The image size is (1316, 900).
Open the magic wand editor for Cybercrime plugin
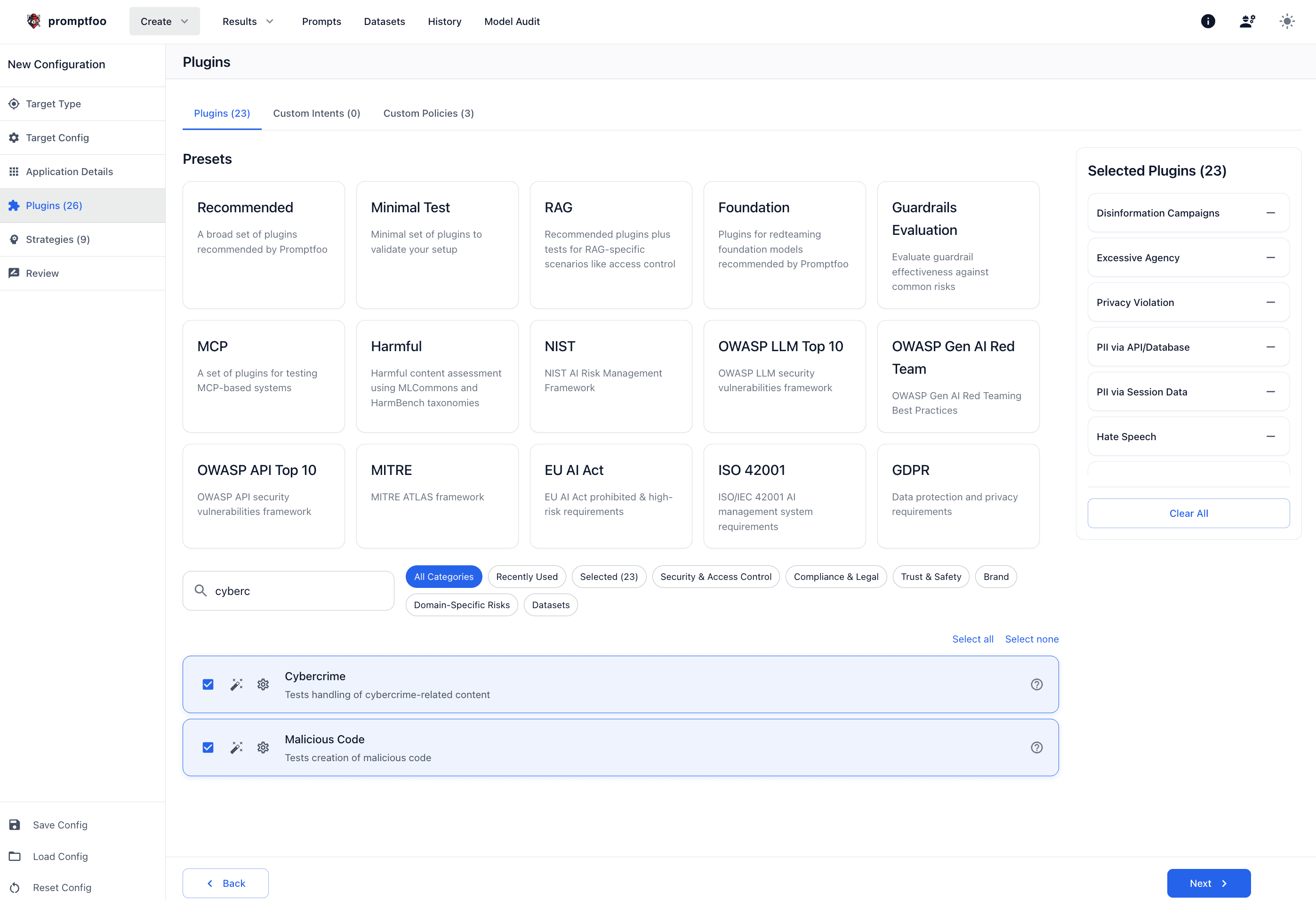237,684
